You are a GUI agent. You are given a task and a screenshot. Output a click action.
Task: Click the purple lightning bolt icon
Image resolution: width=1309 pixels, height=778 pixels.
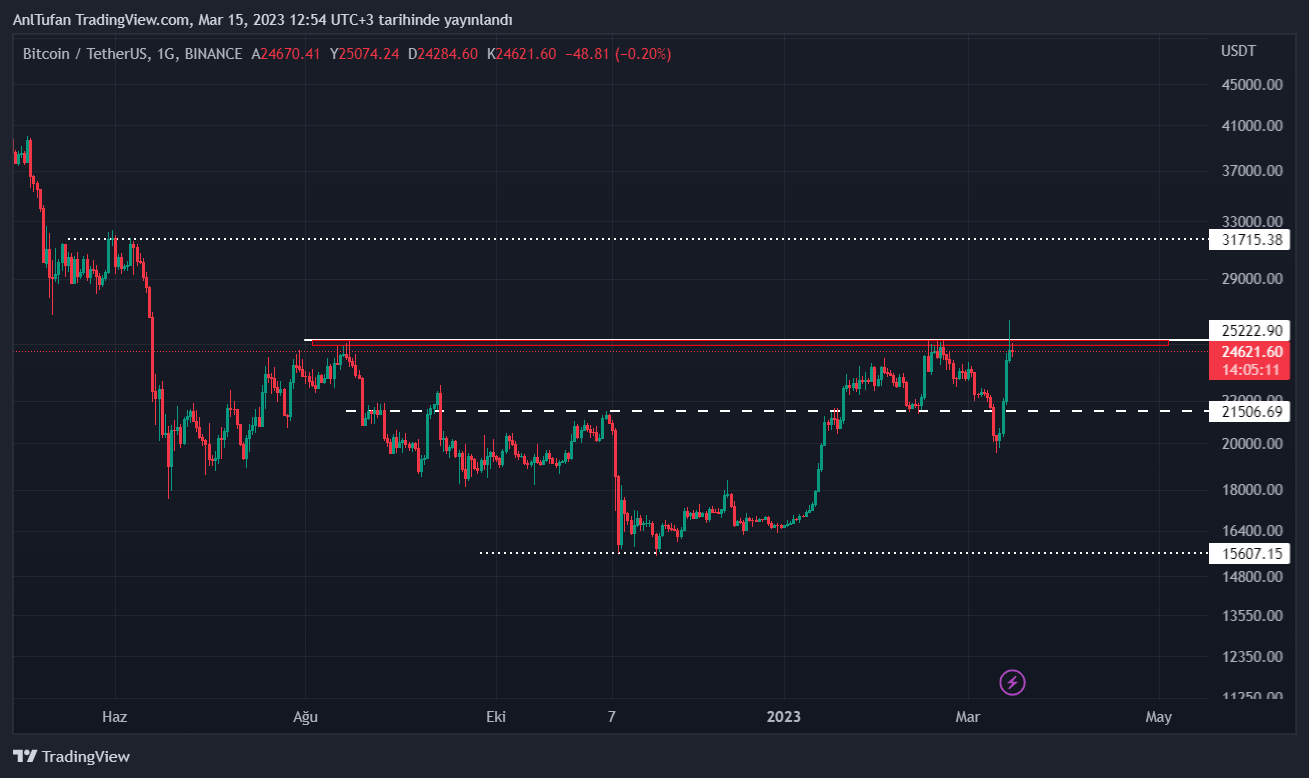[x=1012, y=683]
